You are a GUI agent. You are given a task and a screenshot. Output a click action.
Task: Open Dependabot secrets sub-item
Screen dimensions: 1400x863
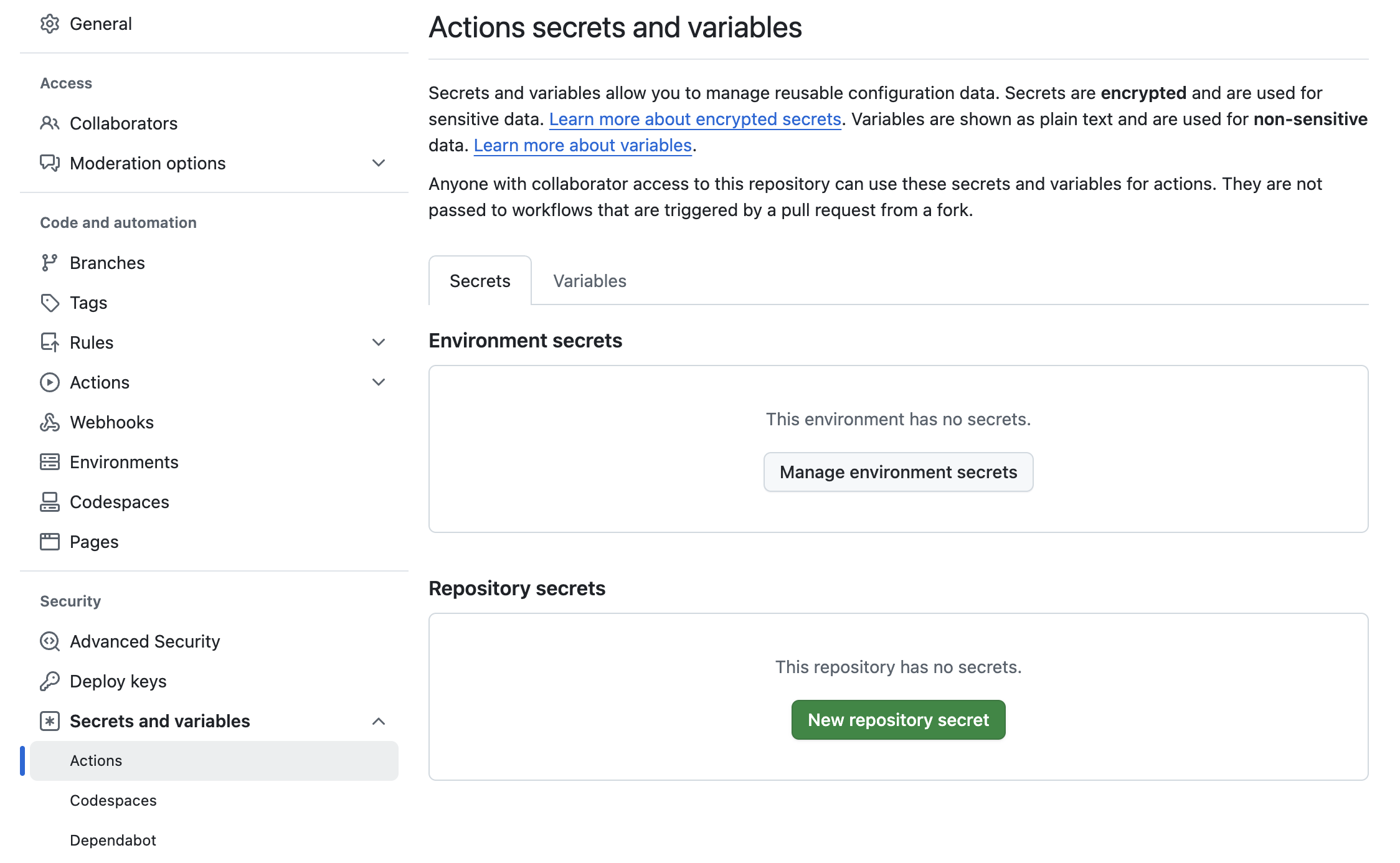tap(113, 840)
